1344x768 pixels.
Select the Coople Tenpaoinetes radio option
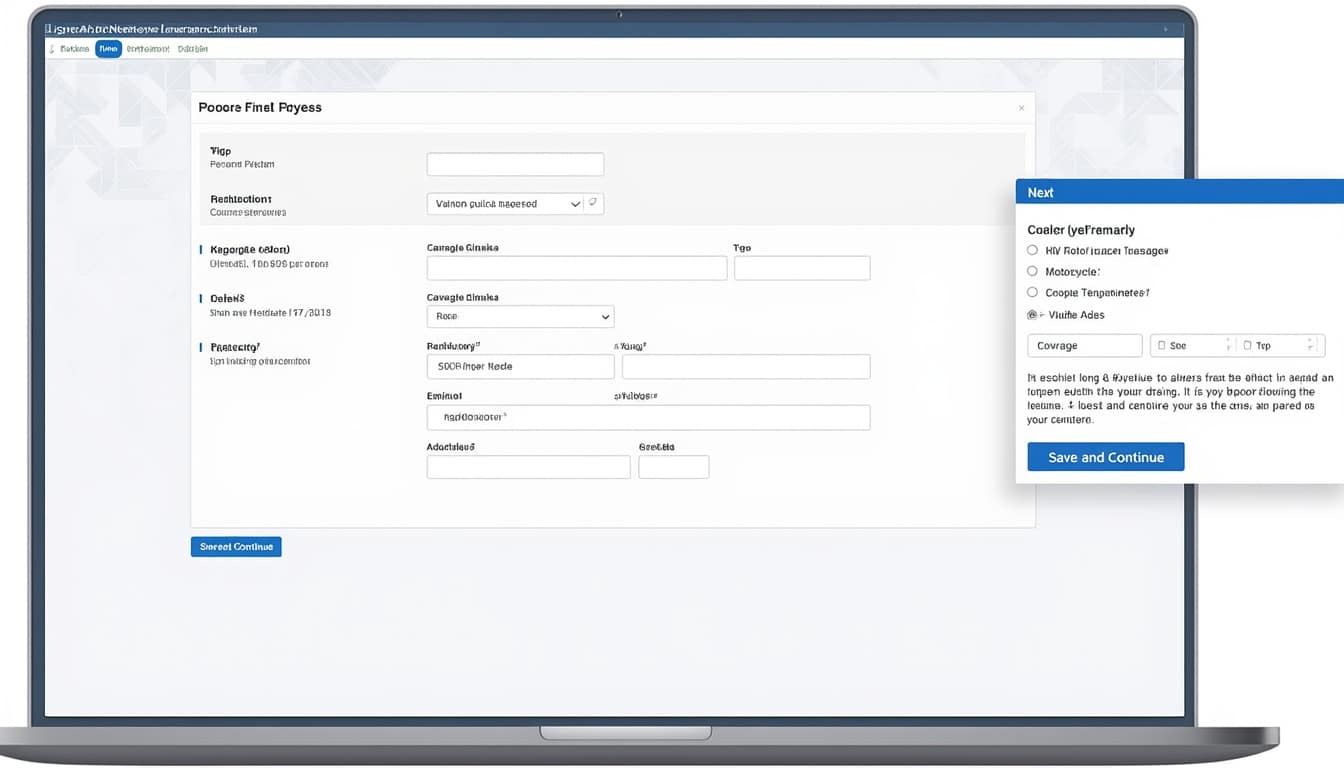click(x=1032, y=292)
